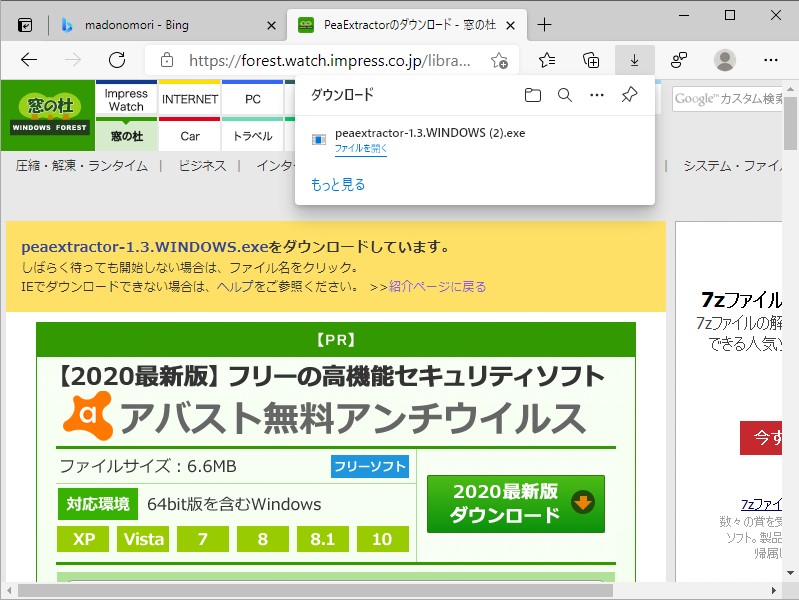Click もっと見る in downloads

[x=338, y=185]
